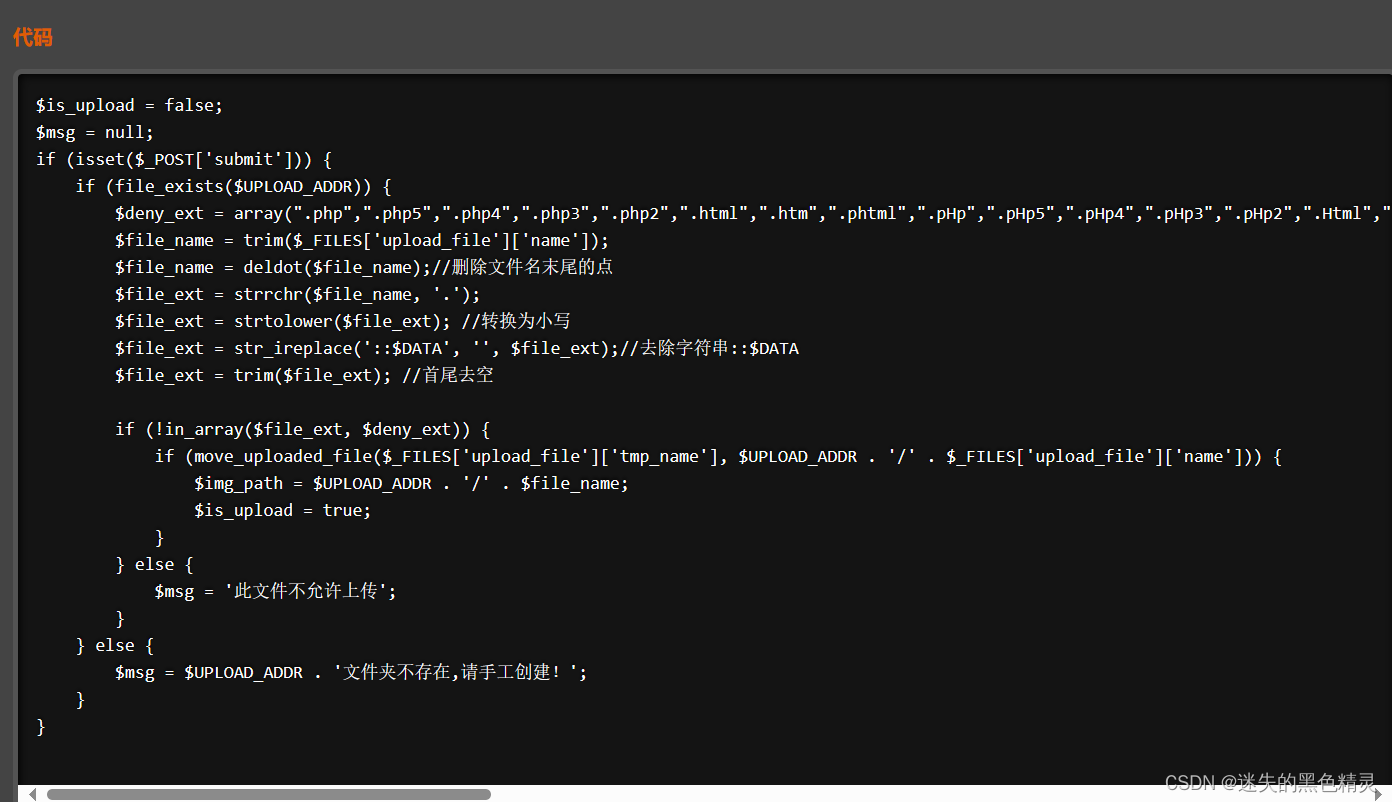Viewport: 1392px width, 802px height.
Task: Click the str_ireplace('::$DATA' line
Action: pyautogui.click(x=457, y=348)
